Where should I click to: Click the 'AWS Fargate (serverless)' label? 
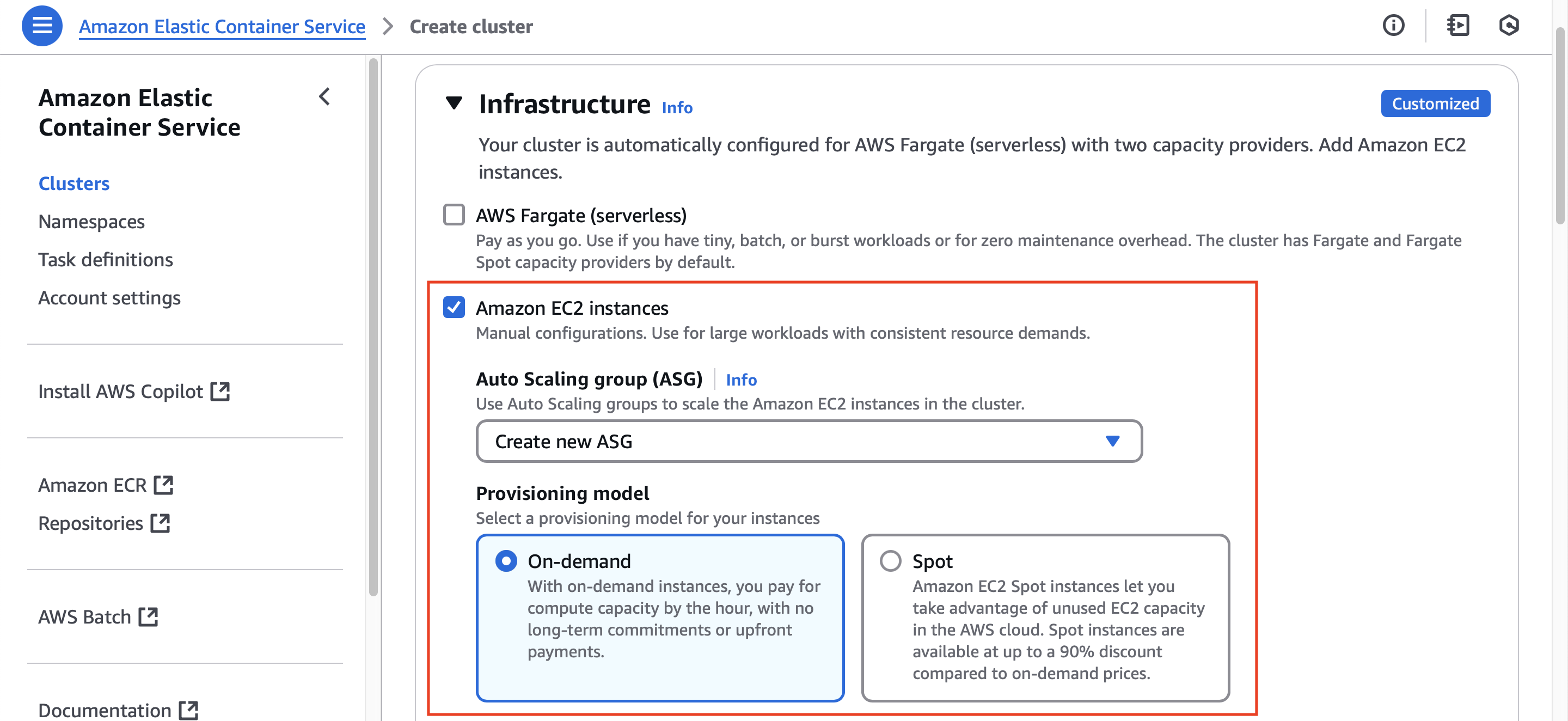581,216
